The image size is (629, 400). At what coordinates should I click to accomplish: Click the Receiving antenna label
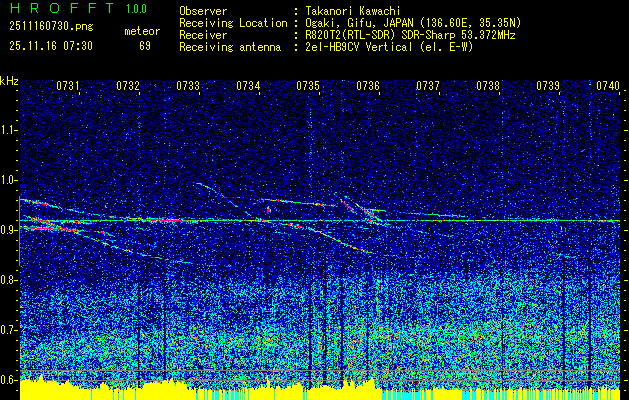(x=230, y=47)
